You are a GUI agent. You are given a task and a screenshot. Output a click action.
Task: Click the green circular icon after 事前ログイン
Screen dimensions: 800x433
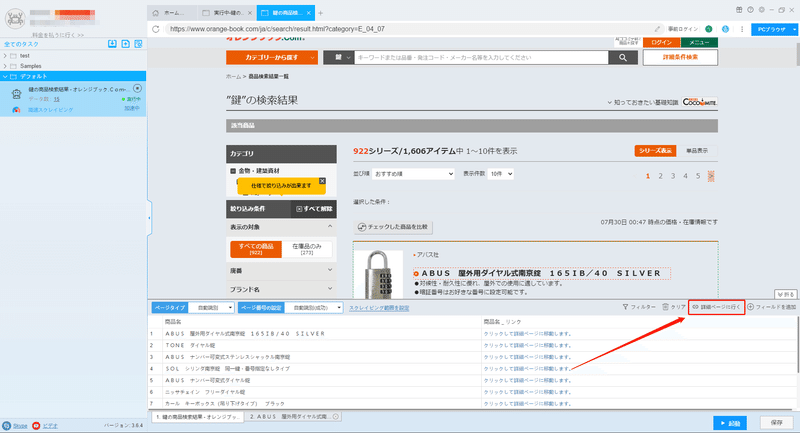pos(709,29)
